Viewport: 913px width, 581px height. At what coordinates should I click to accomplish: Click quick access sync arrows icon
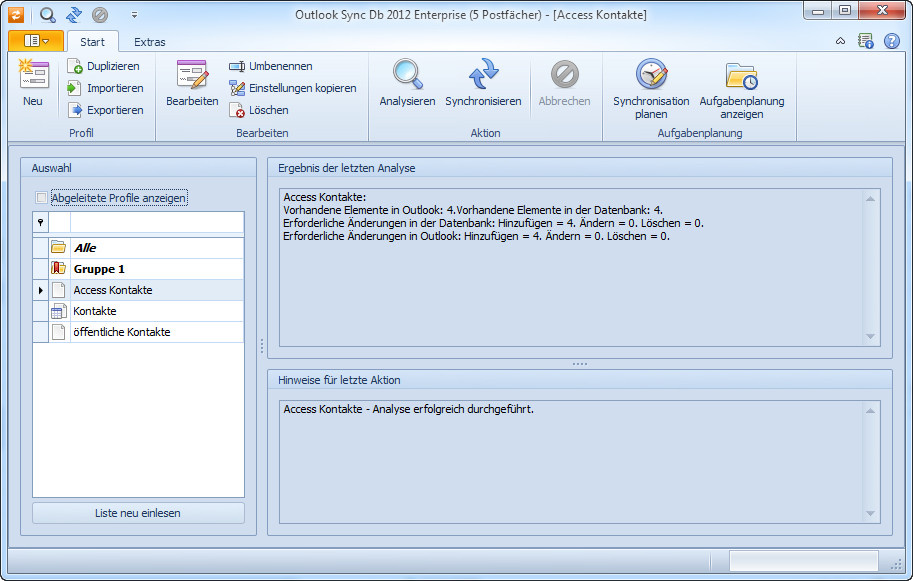point(73,15)
